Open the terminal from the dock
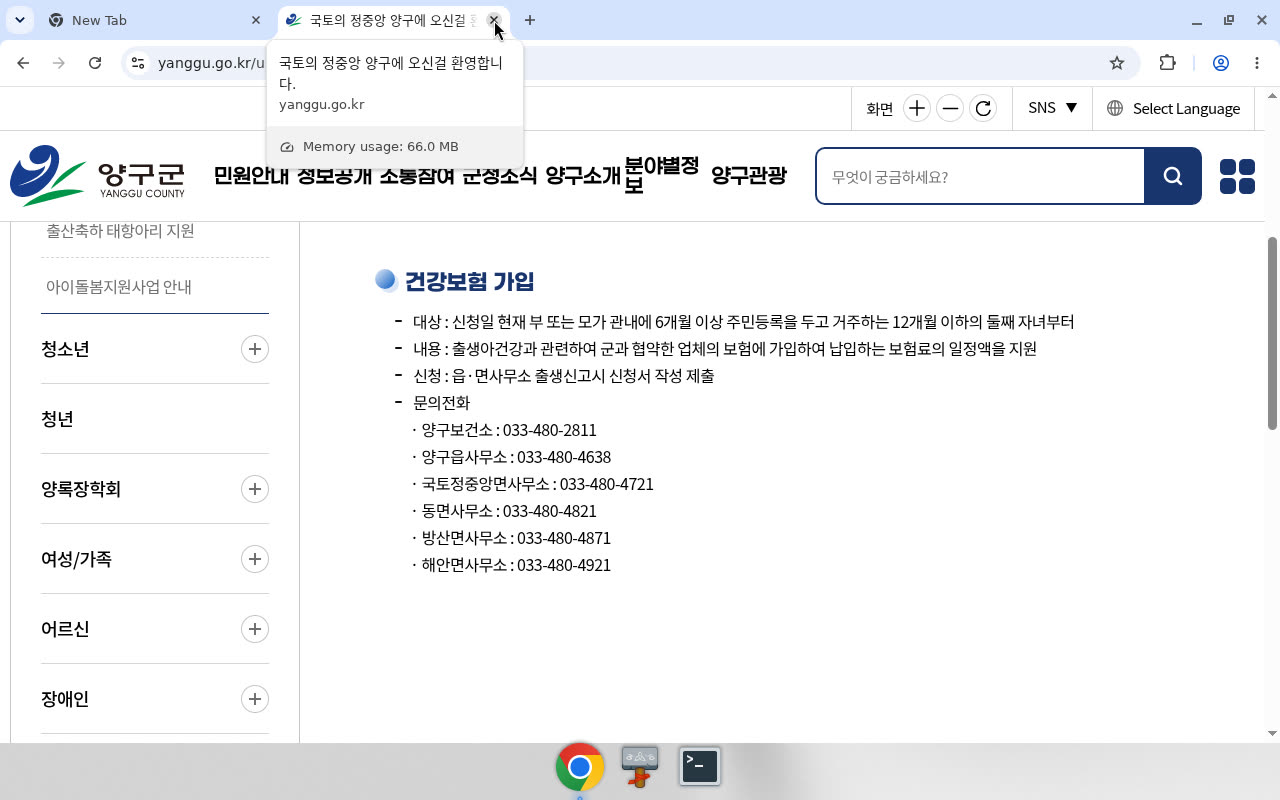 700,767
